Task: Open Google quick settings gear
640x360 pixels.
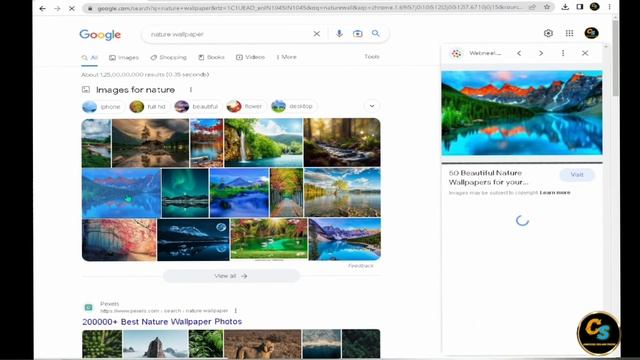Action: click(548, 33)
